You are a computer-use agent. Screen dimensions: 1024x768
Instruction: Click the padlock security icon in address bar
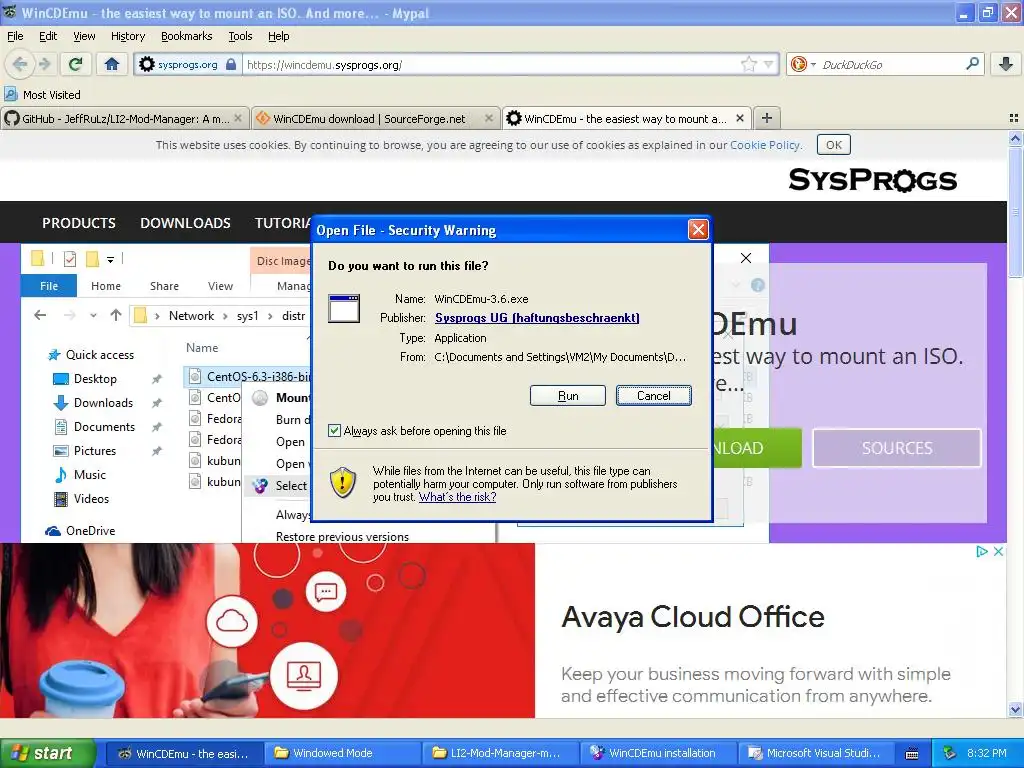coord(231,64)
